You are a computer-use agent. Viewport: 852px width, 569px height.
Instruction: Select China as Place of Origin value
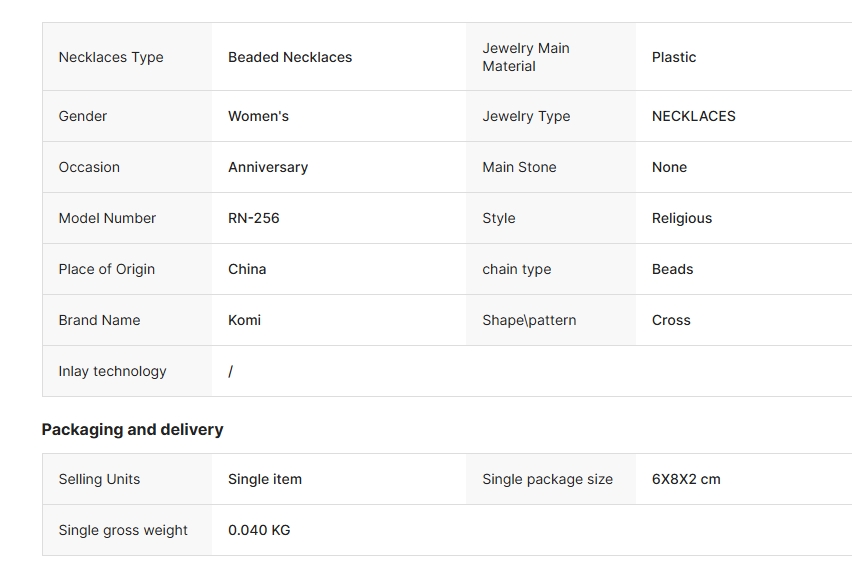tap(247, 269)
